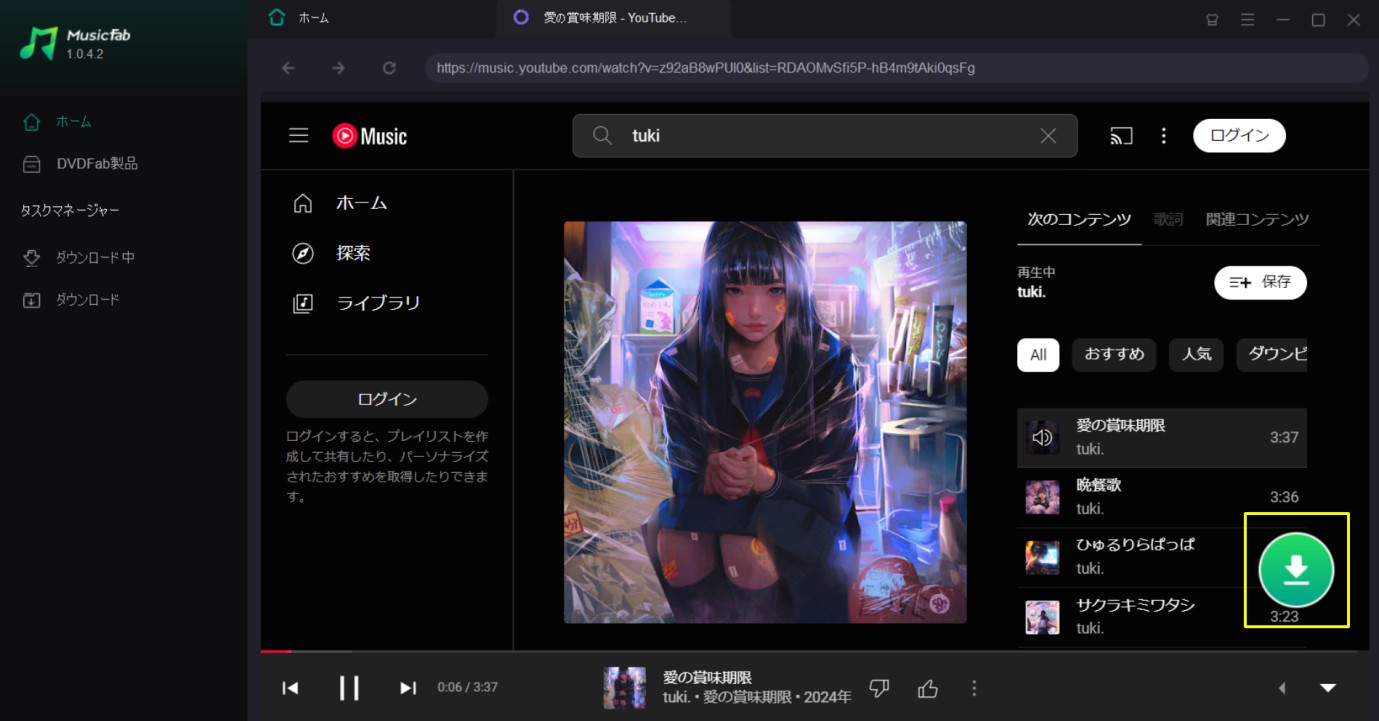This screenshot has width=1379, height=721.
Task: Switch to the 愛の賞味期限 - YouTube tab
Action: click(614, 18)
